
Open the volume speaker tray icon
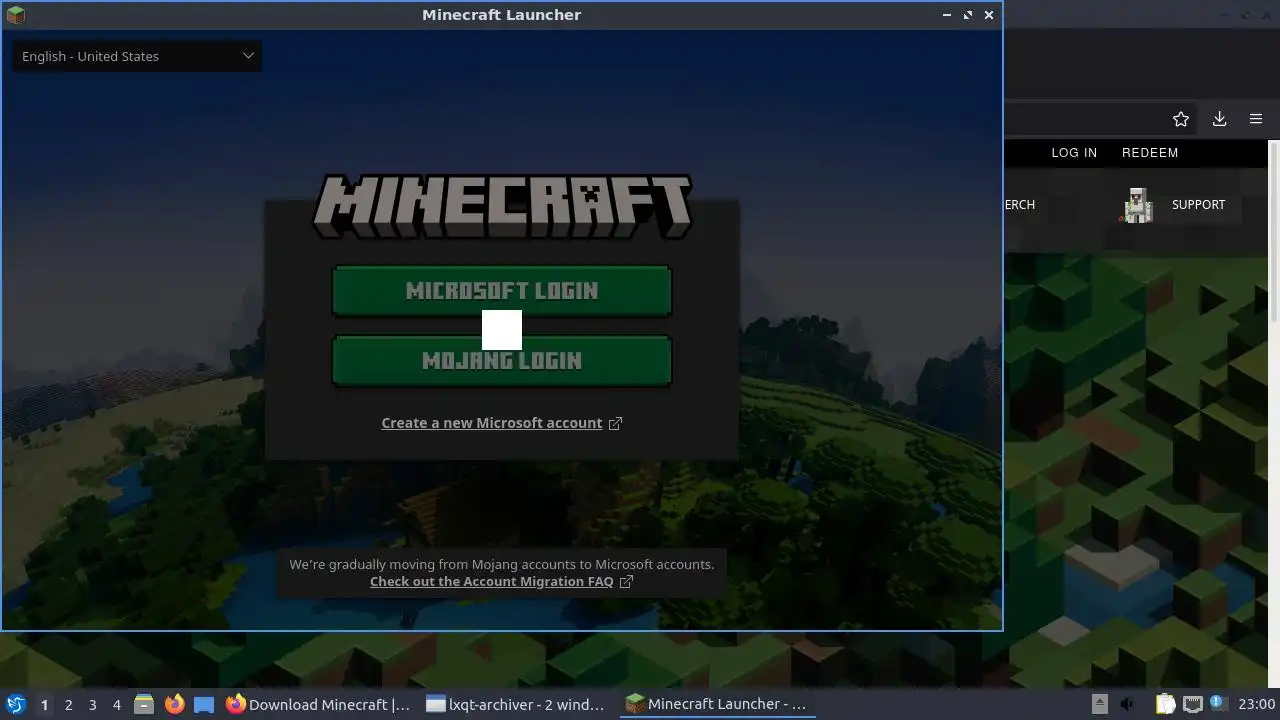pos(1128,705)
